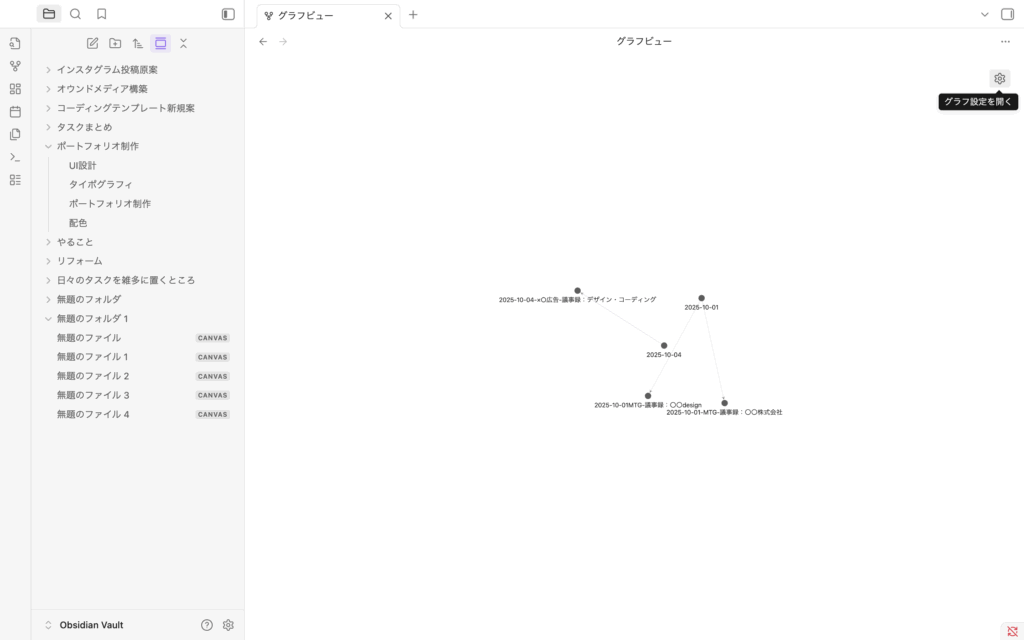Screen dimensions: 1024x640
Task: Open graph view from the ribbon
Action: point(15,66)
